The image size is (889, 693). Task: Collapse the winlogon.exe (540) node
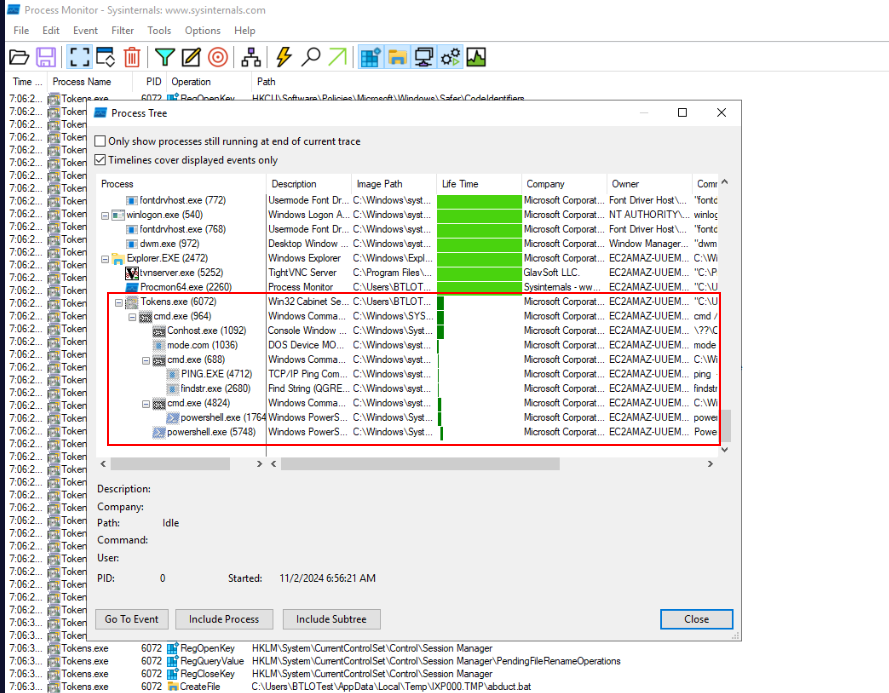point(105,215)
